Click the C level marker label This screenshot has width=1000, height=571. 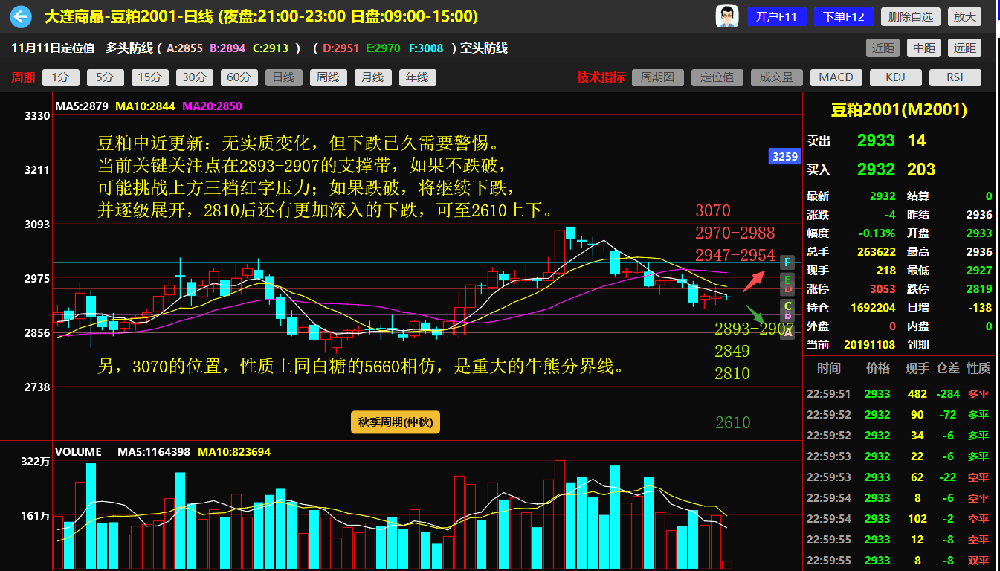click(787, 305)
